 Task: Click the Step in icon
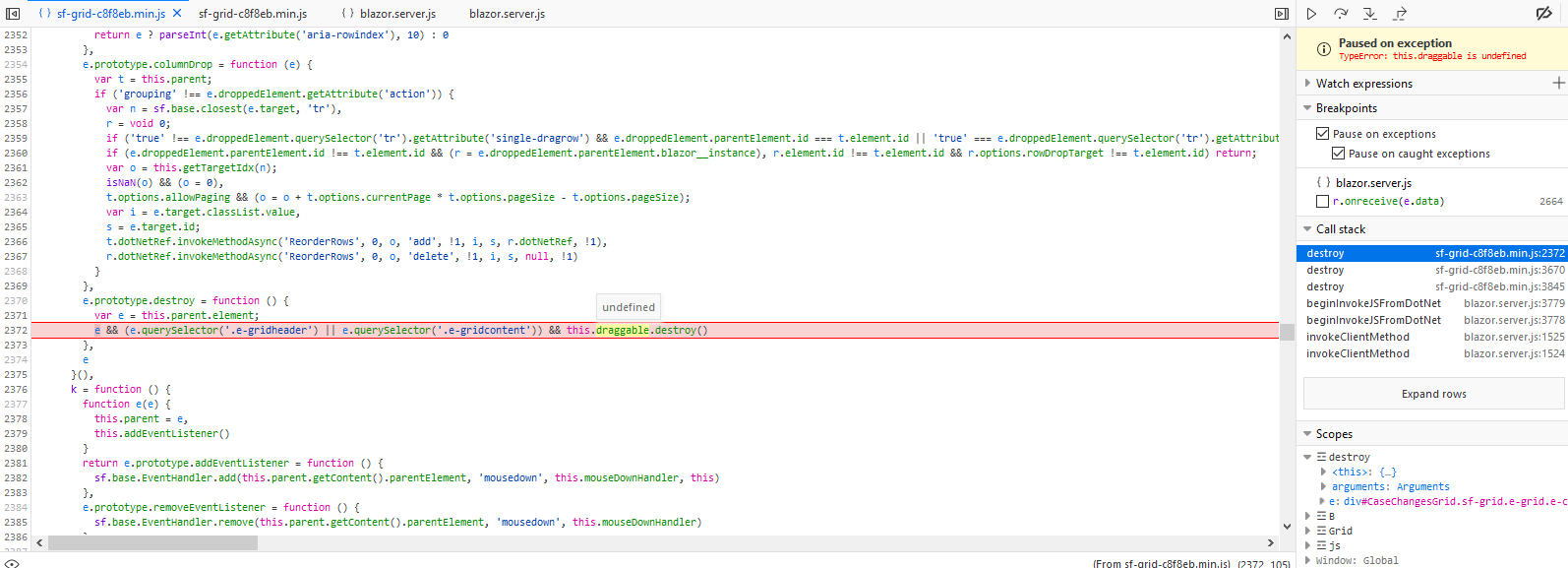pyautogui.click(x=1369, y=14)
